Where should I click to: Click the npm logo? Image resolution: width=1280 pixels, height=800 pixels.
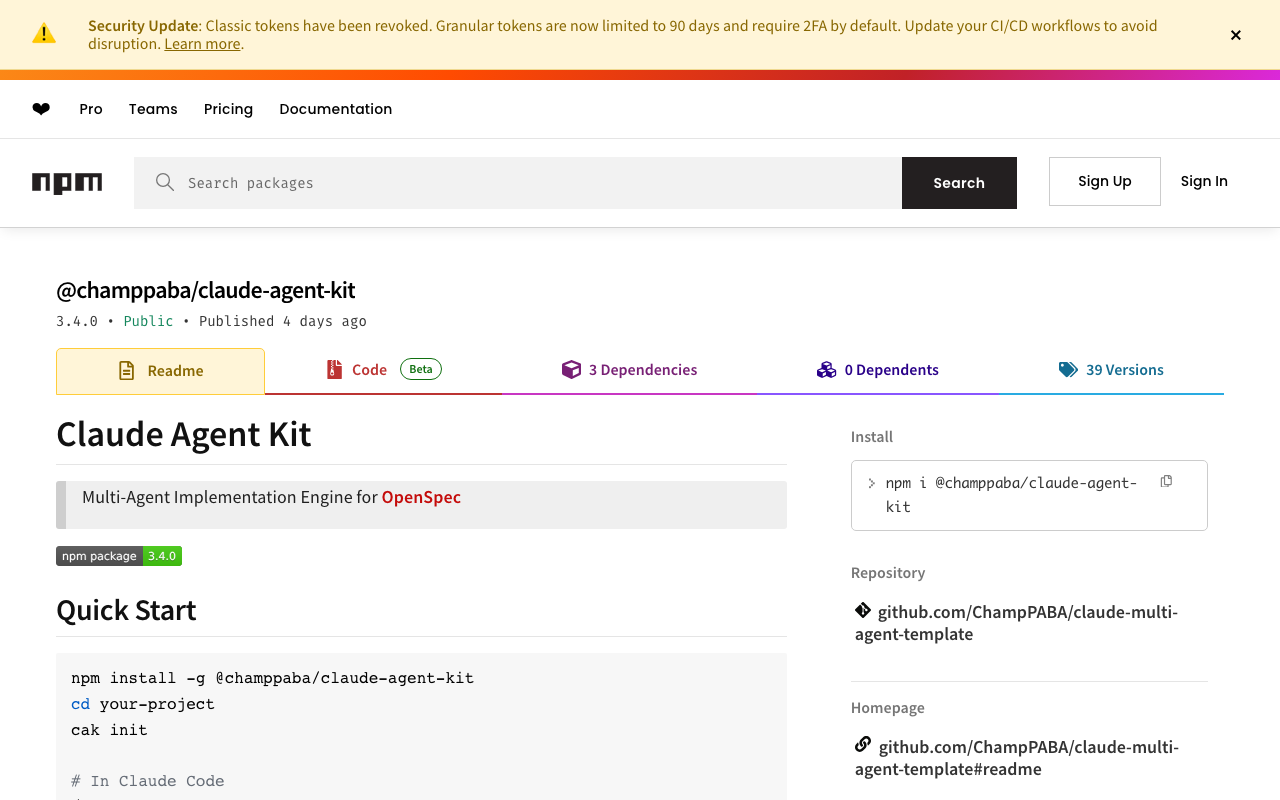click(x=67, y=183)
